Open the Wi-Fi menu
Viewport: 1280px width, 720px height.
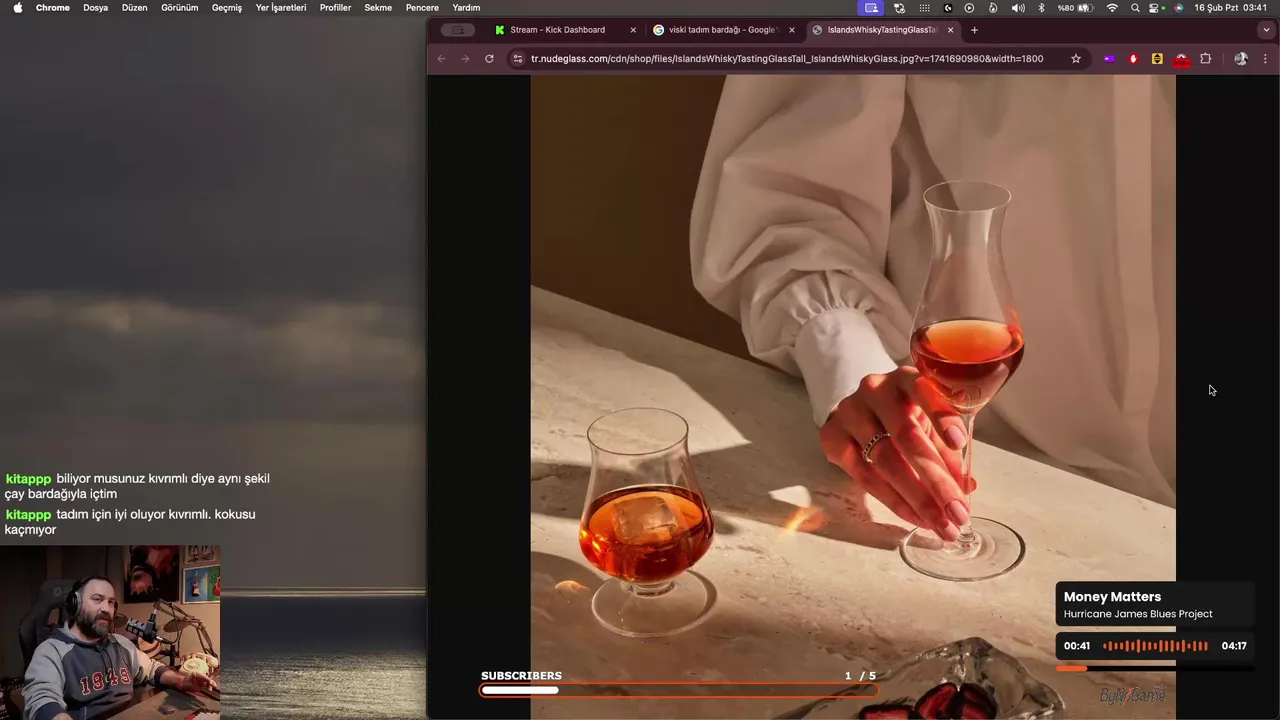click(x=1112, y=7)
